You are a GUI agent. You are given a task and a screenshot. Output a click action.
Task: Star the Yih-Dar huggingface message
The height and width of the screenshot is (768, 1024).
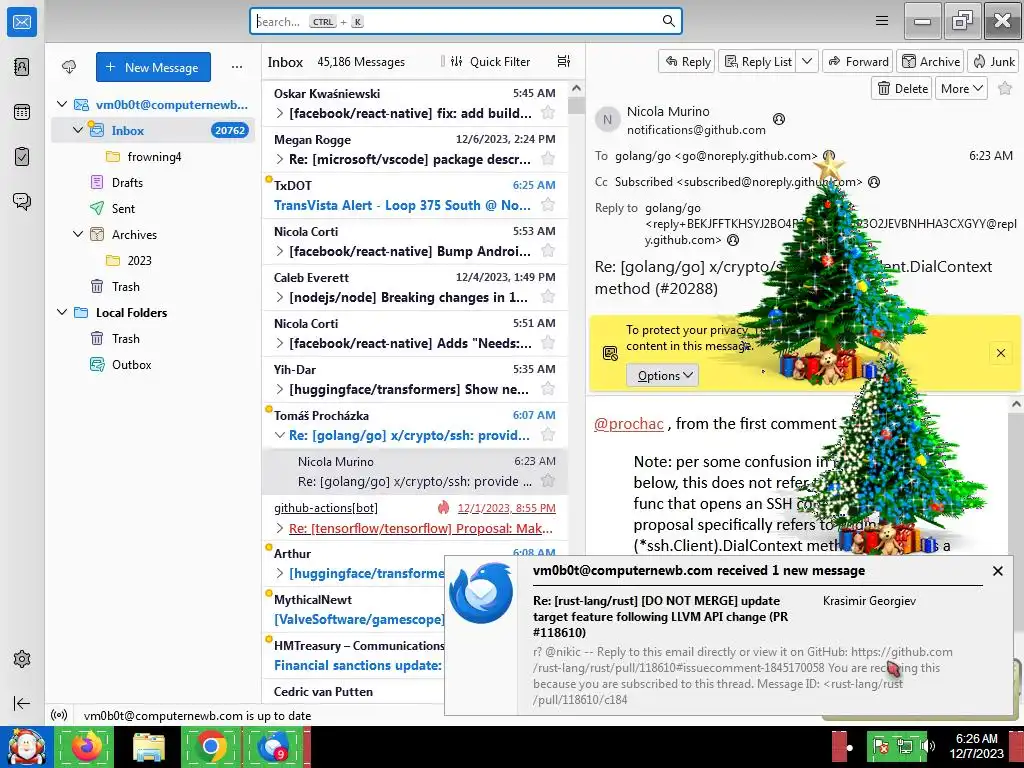tap(548, 389)
